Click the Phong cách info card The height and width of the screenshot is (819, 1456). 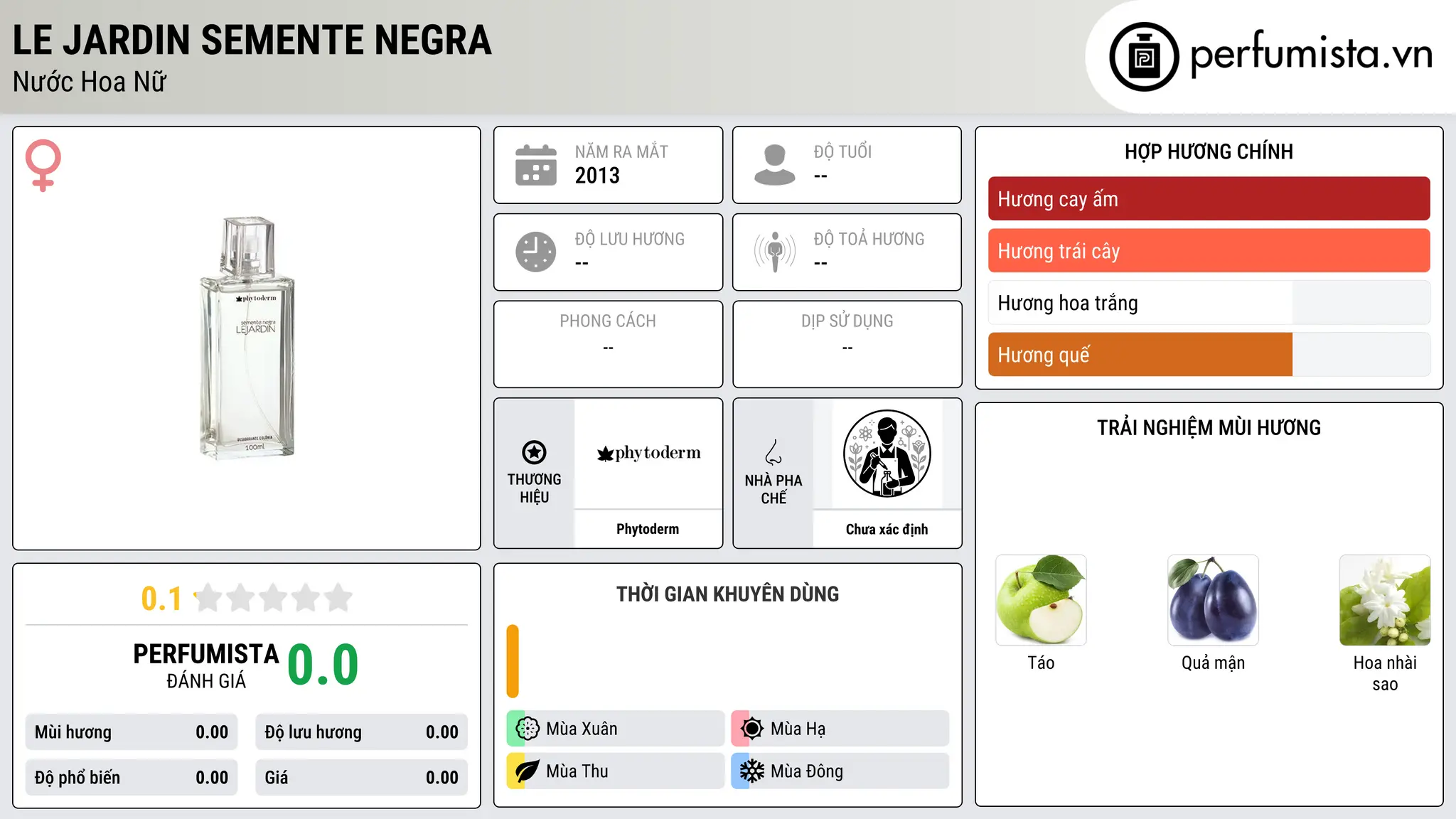click(x=609, y=344)
